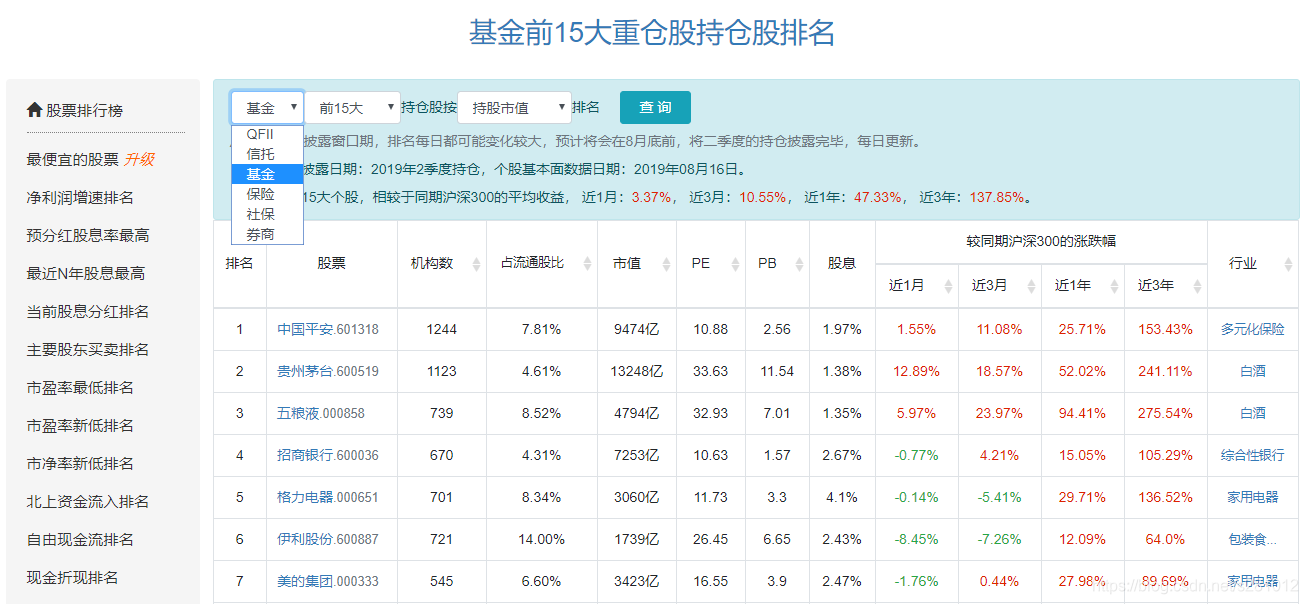Click the 排名 column header
The height and width of the screenshot is (604, 1308).
pos(239,264)
